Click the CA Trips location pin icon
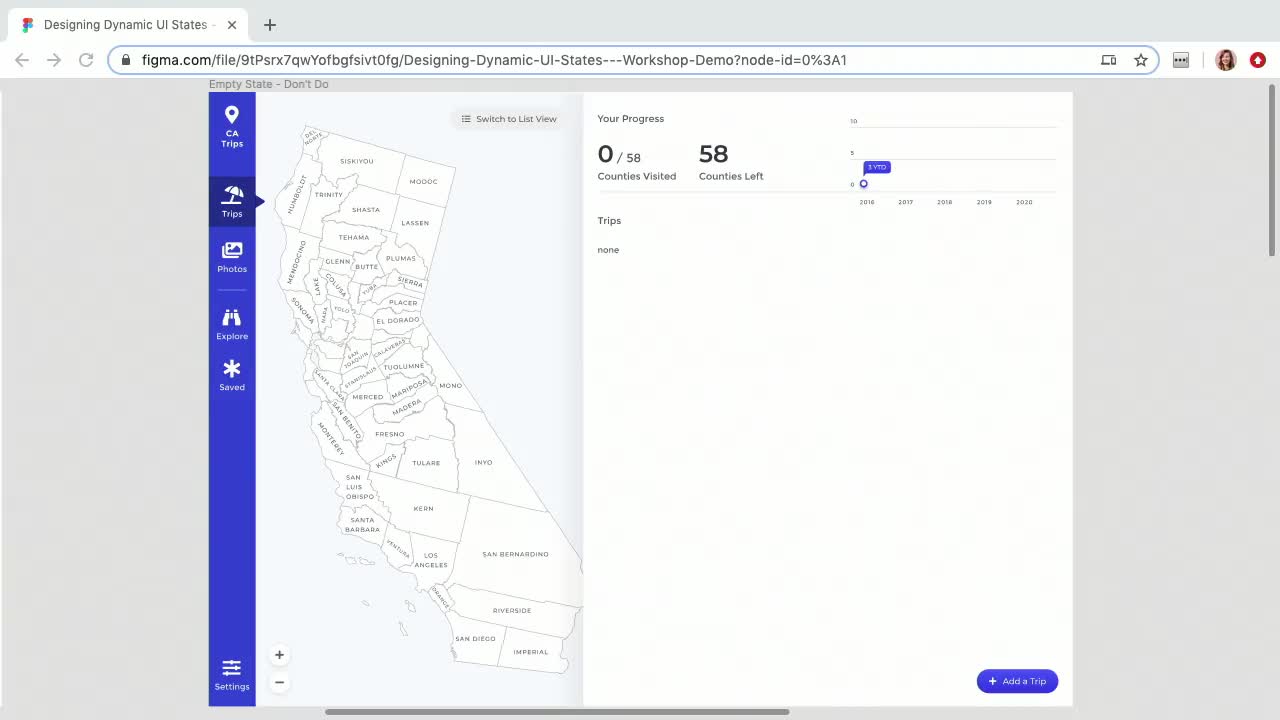 [232, 115]
